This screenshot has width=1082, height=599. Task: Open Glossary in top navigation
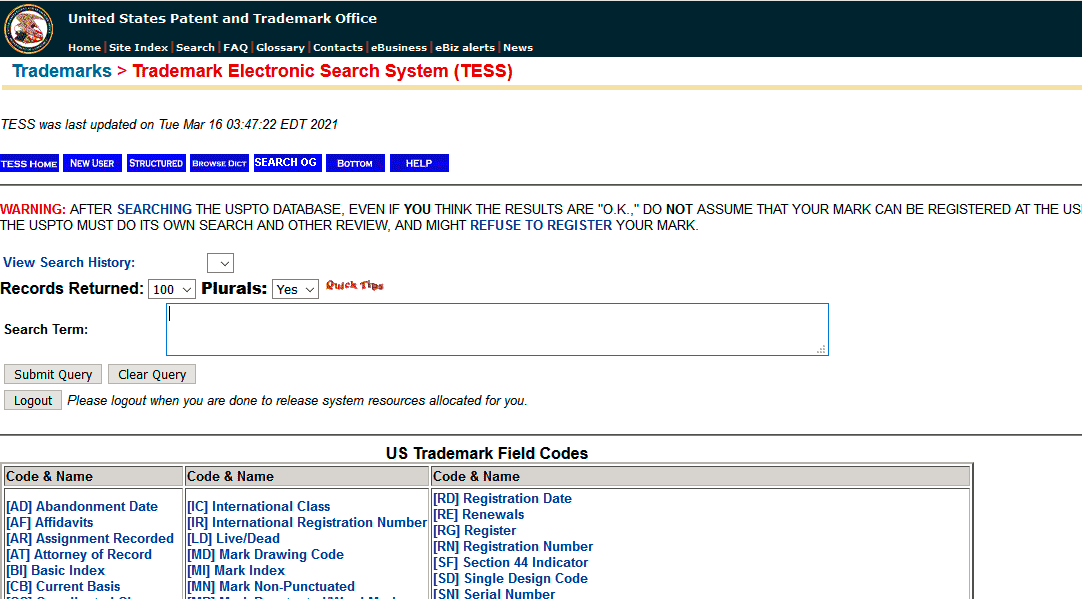tap(280, 48)
